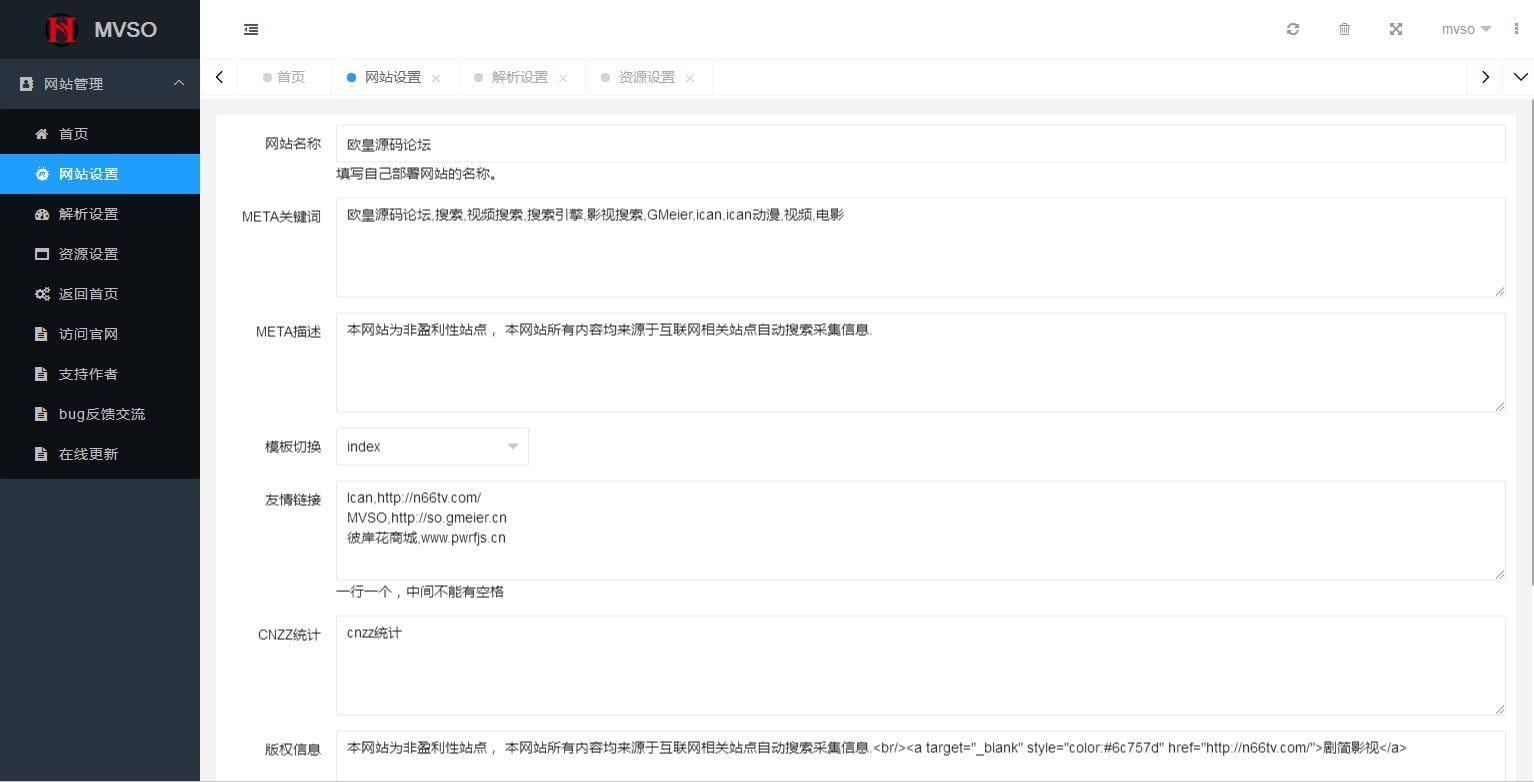Viewport: 1534px width, 782px height.
Task: Expand the tab list with the down chevron
Action: pyautogui.click(x=1520, y=77)
